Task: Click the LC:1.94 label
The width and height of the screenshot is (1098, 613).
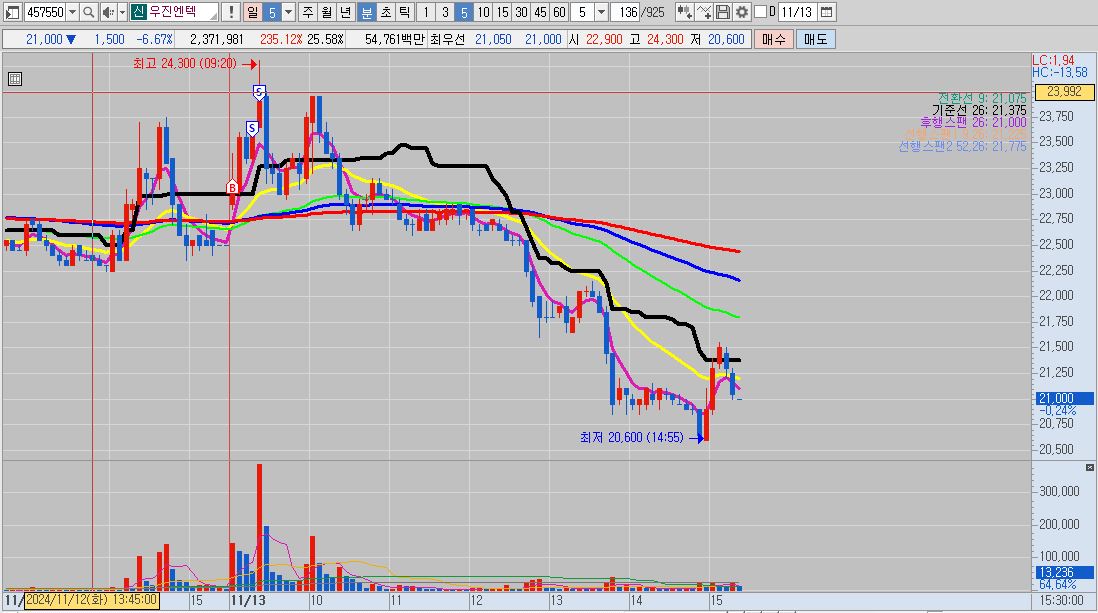Action: pyautogui.click(x=1053, y=60)
